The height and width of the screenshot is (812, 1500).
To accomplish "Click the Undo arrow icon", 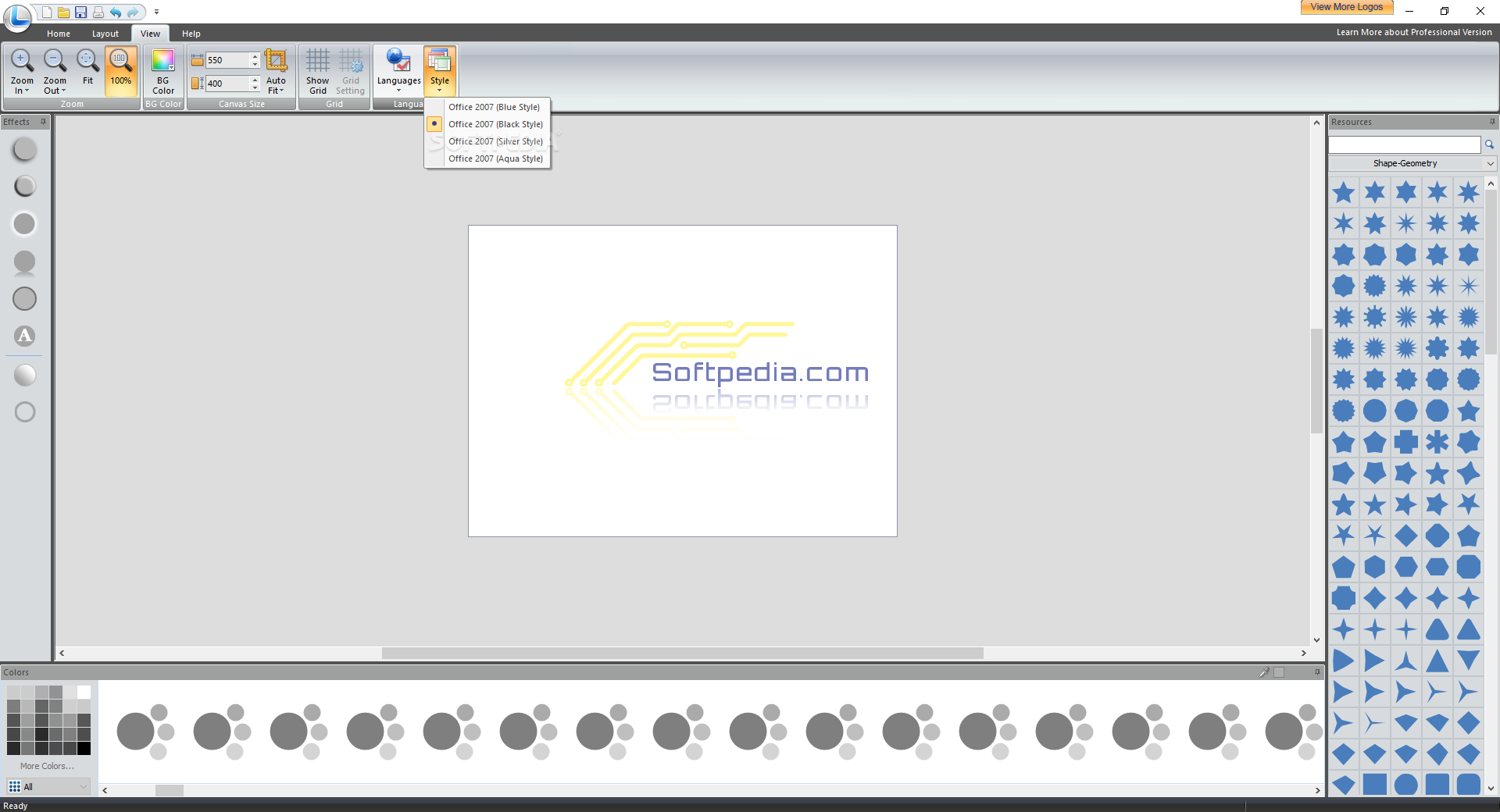I will tap(116, 12).
